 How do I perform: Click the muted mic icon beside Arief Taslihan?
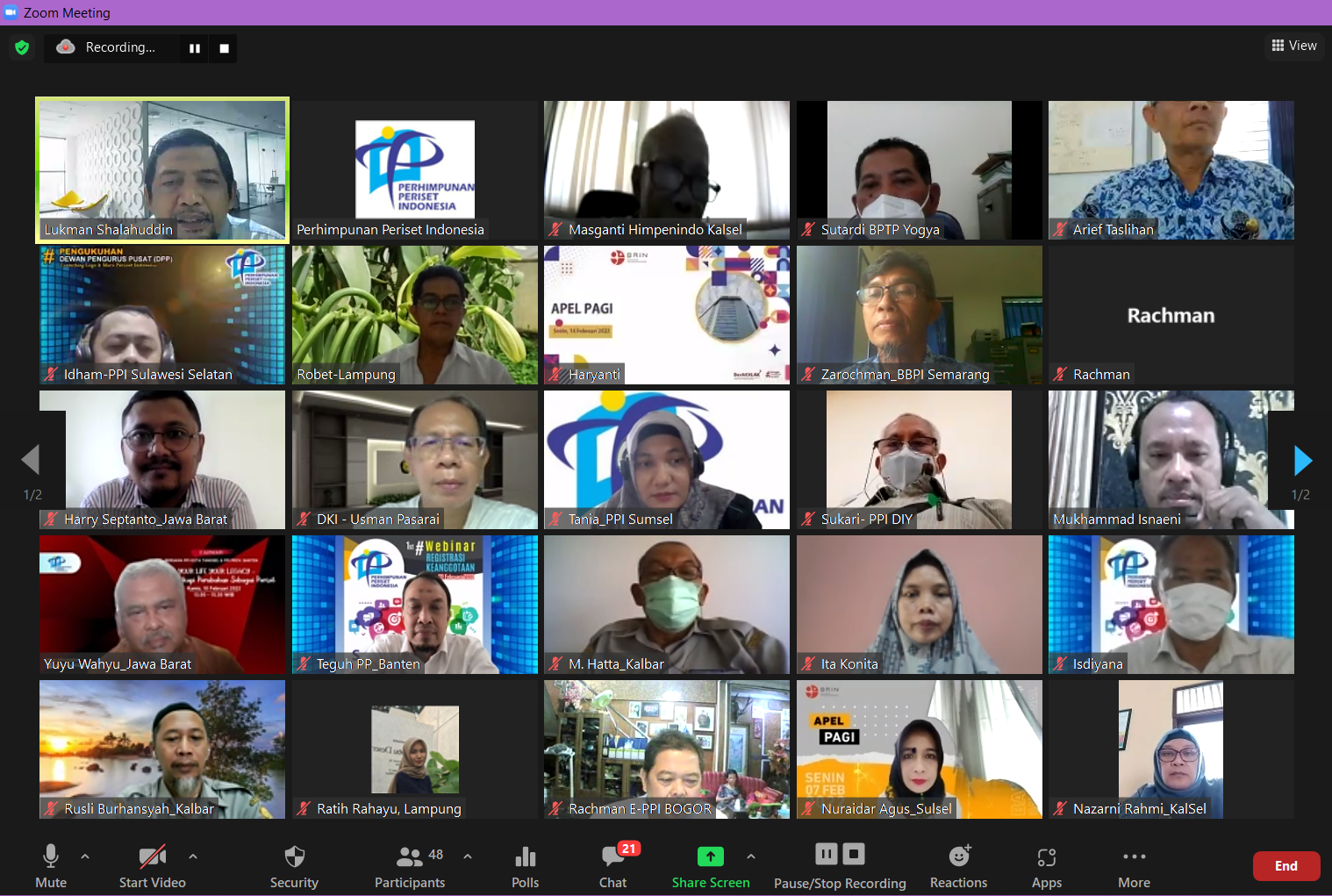tap(1061, 230)
